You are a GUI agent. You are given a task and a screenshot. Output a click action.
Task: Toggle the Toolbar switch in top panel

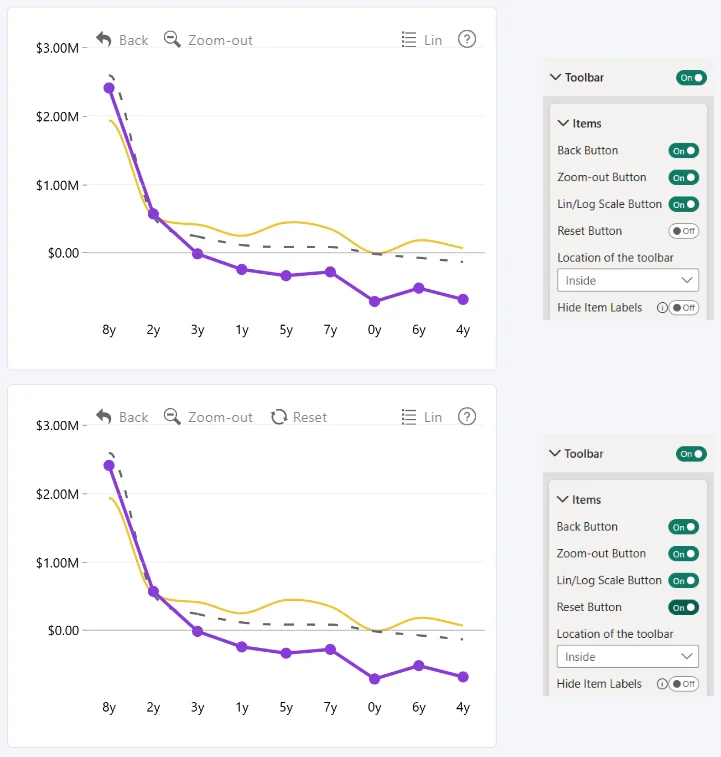691,78
